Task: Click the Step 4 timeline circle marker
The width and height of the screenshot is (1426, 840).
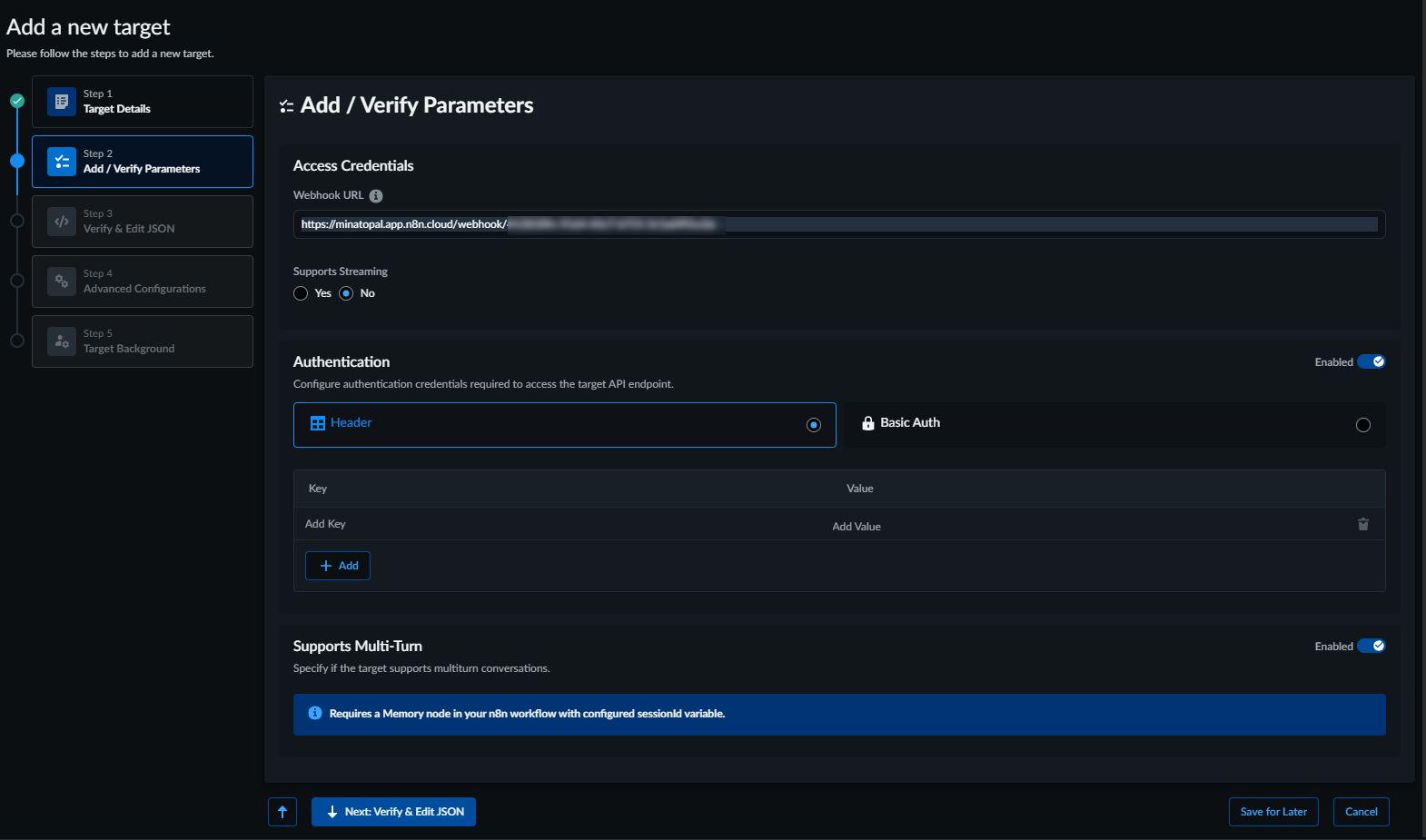Action: (x=17, y=281)
